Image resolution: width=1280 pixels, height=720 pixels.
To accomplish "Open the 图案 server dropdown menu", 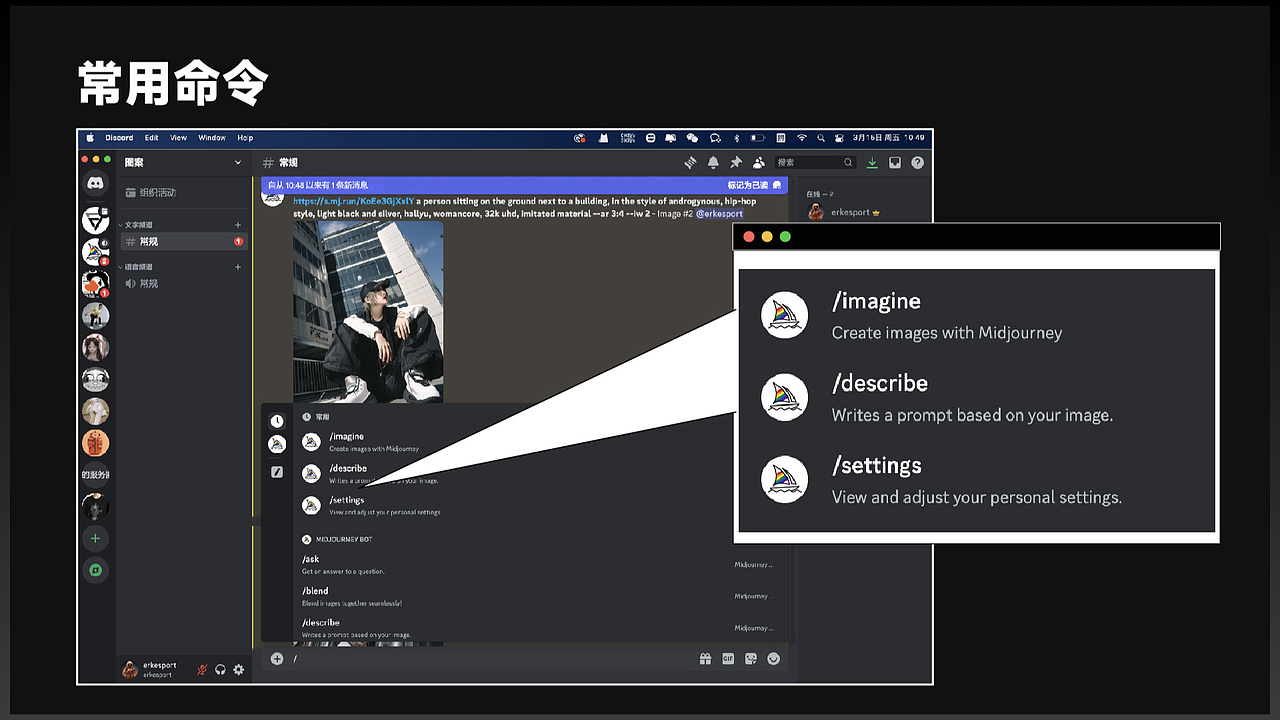I will pyautogui.click(x=183, y=162).
